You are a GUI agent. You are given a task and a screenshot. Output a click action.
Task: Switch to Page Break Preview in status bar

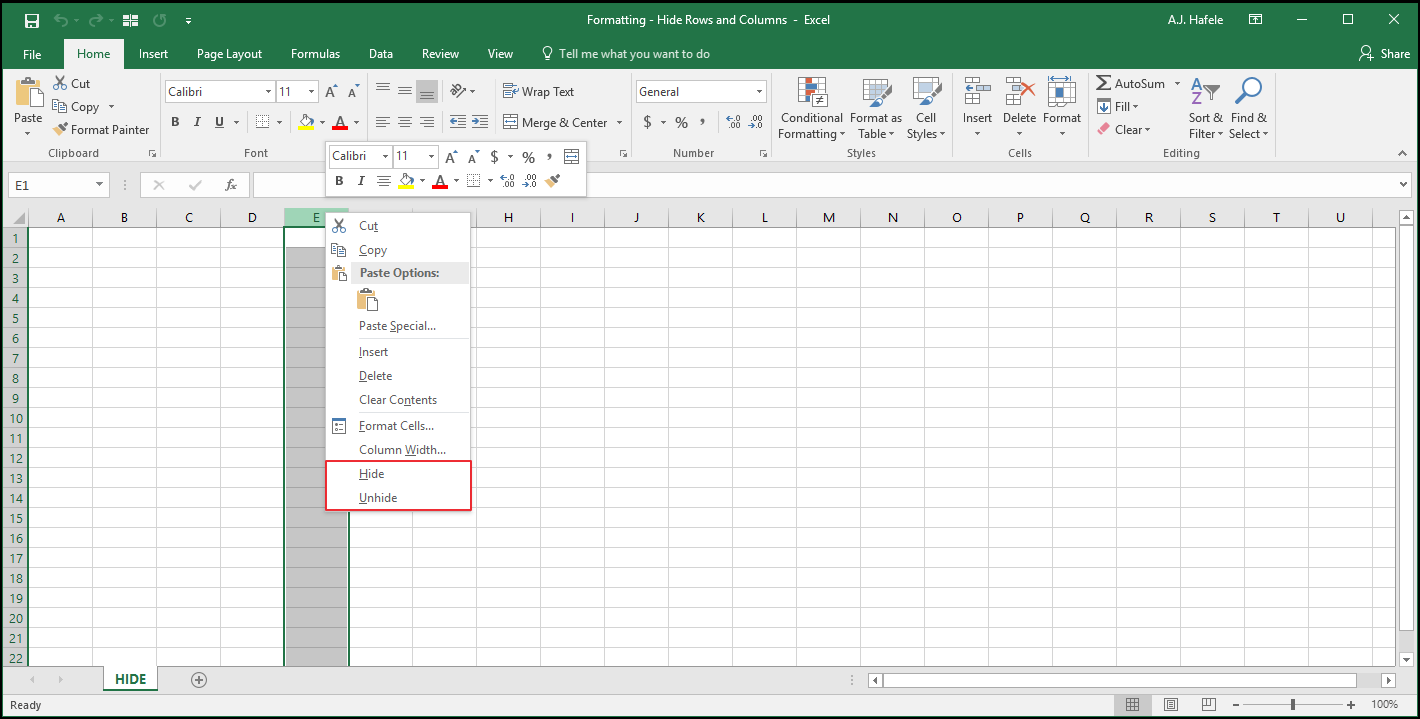click(1209, 705)
